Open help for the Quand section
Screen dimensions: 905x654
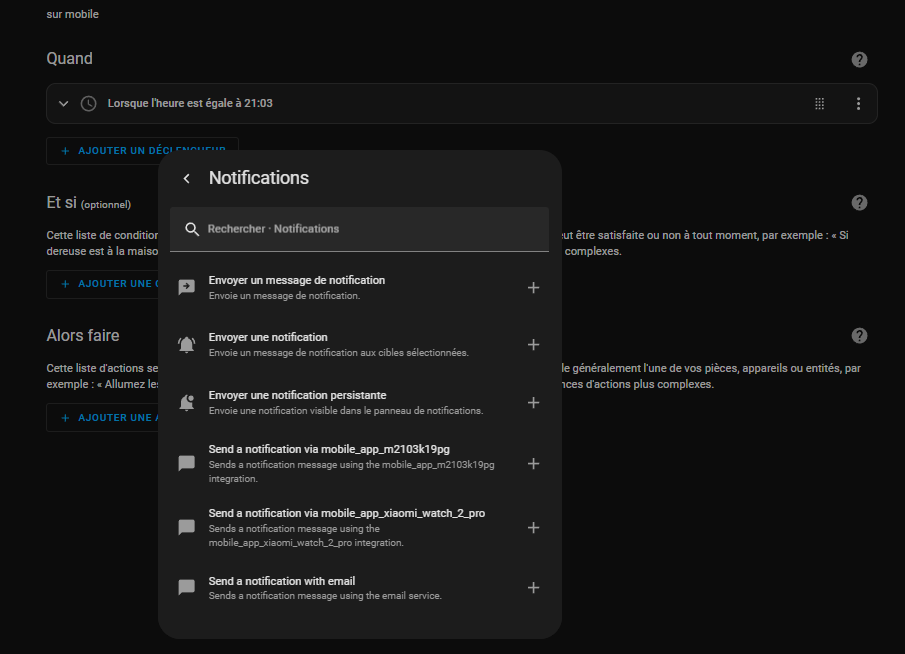[859, 59]
